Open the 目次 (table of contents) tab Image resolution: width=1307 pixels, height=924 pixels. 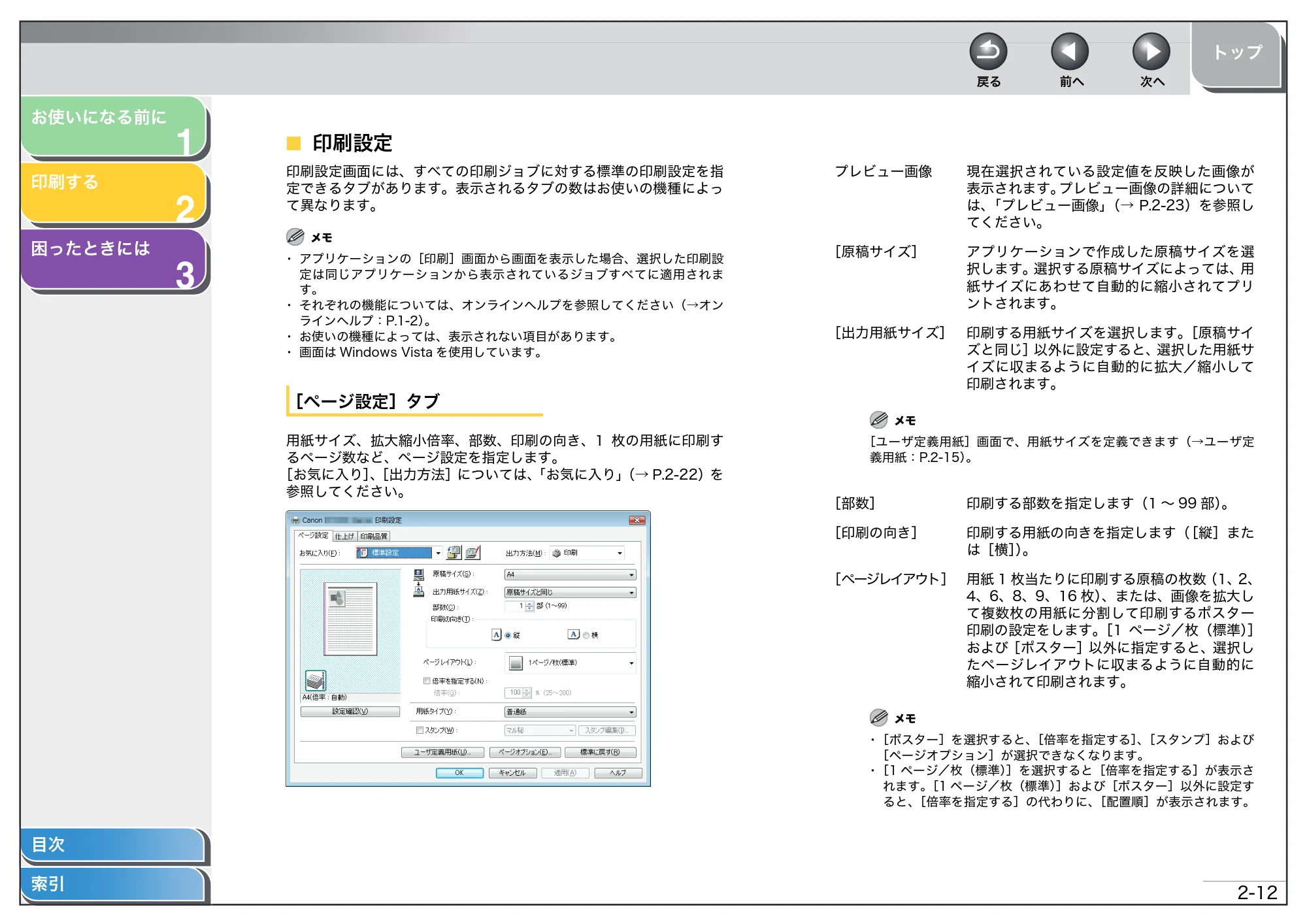click(112, 845)
